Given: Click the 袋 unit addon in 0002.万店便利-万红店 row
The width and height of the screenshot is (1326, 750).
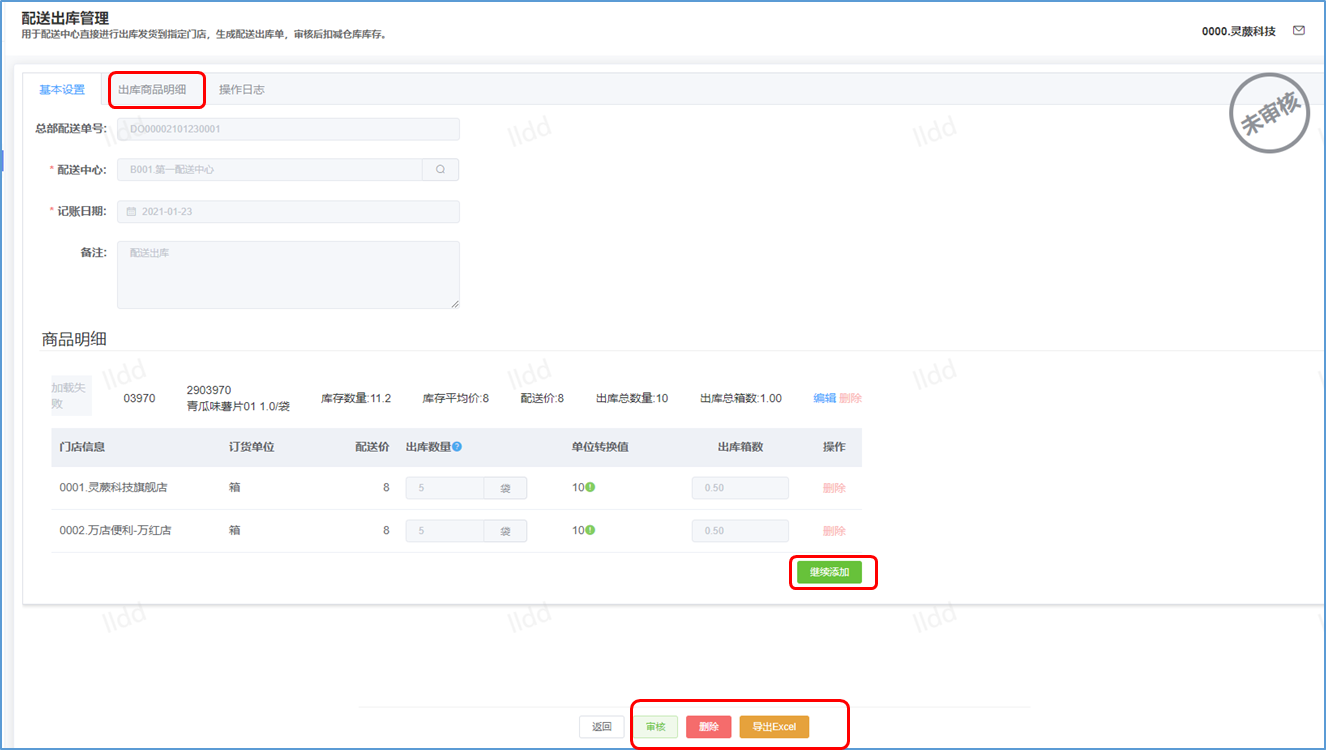Looking at the screenshot, I should (x=506, y=530).
